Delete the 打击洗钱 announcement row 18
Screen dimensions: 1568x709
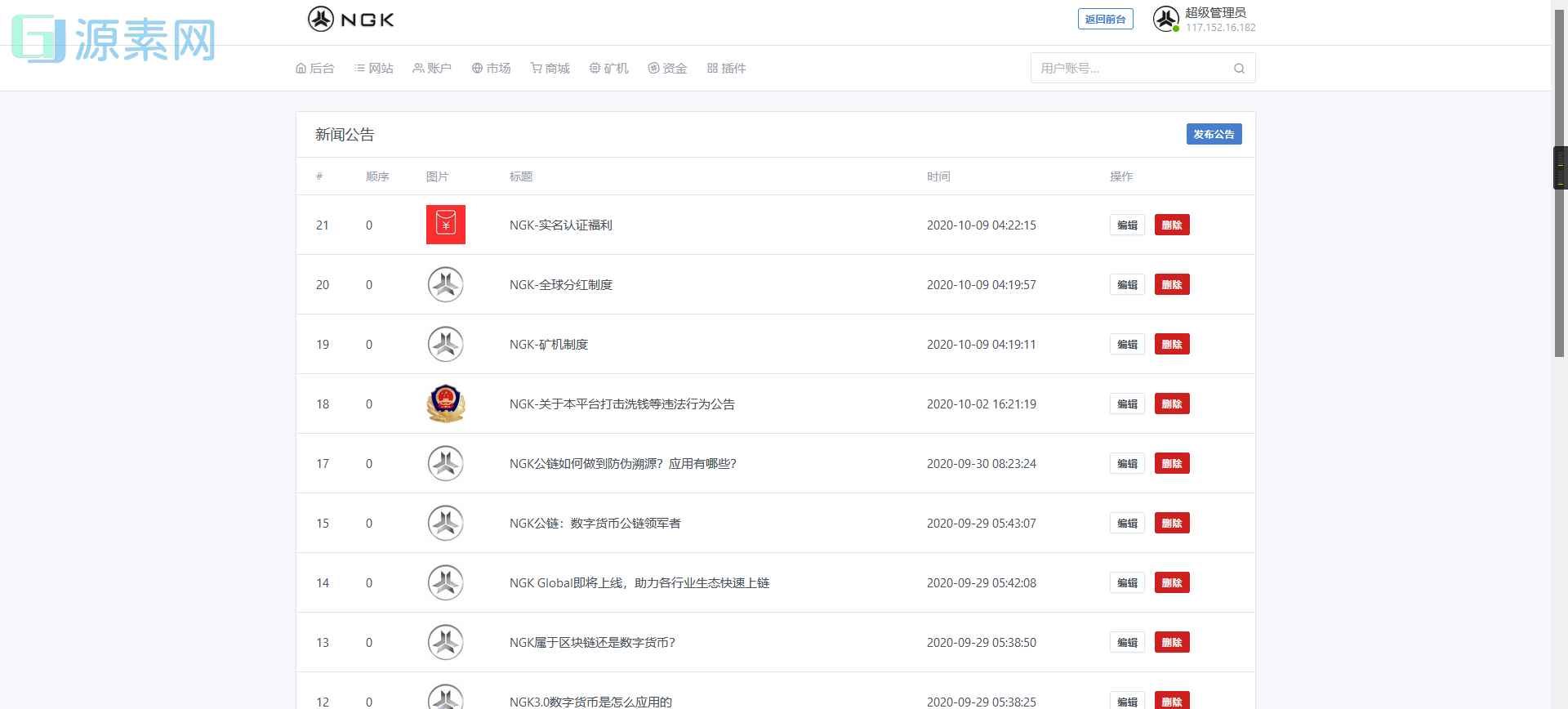[x=1172, y=404]
